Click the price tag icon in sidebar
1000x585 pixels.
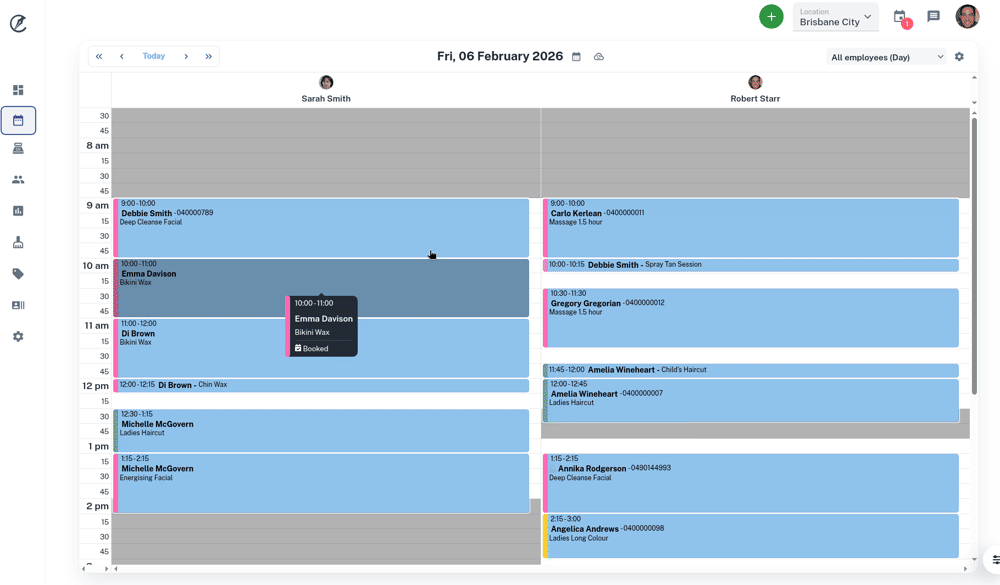point(18,274)
